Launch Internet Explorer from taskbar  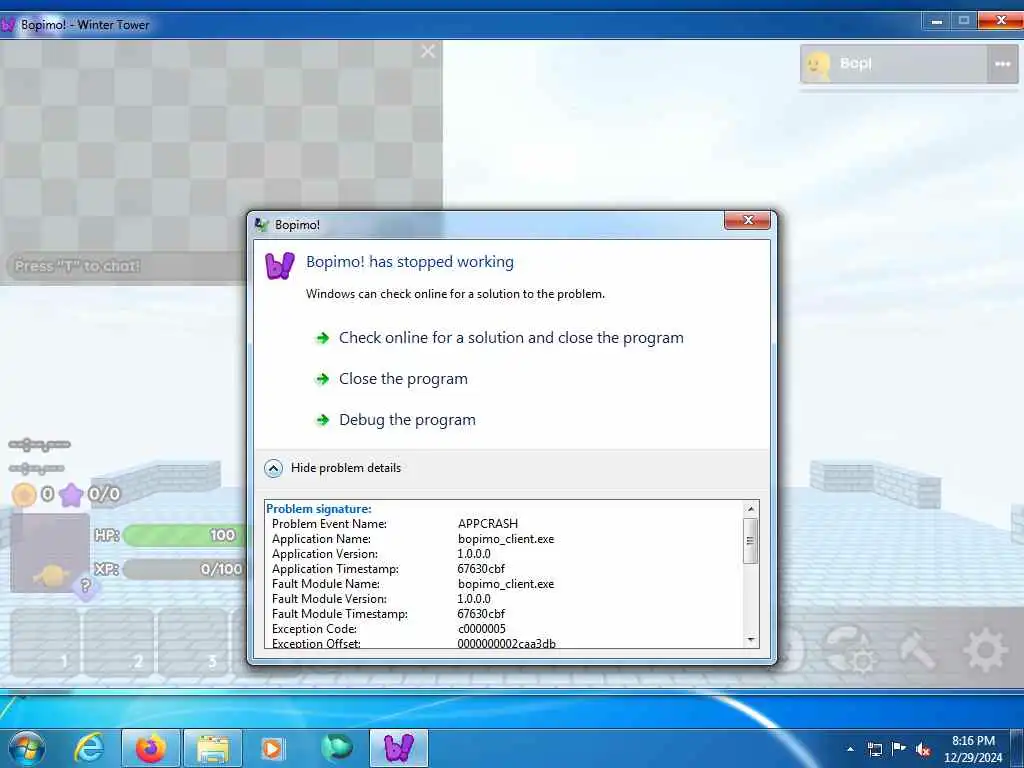(89, 748)
